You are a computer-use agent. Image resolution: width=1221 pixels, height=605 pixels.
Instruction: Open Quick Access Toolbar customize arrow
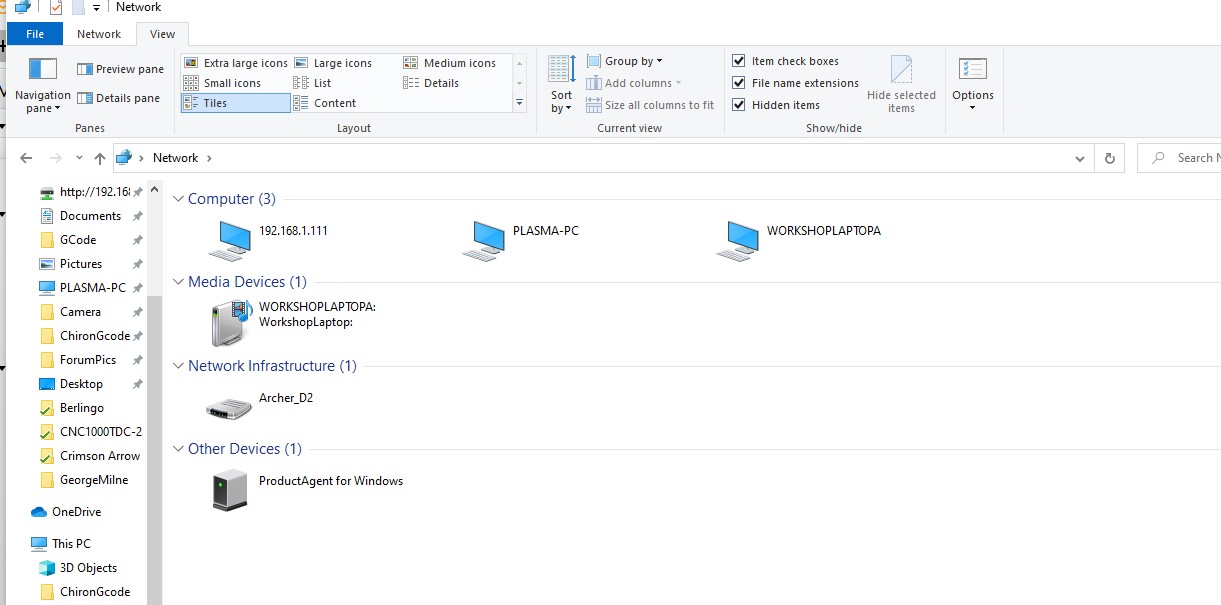click(96, 7)
